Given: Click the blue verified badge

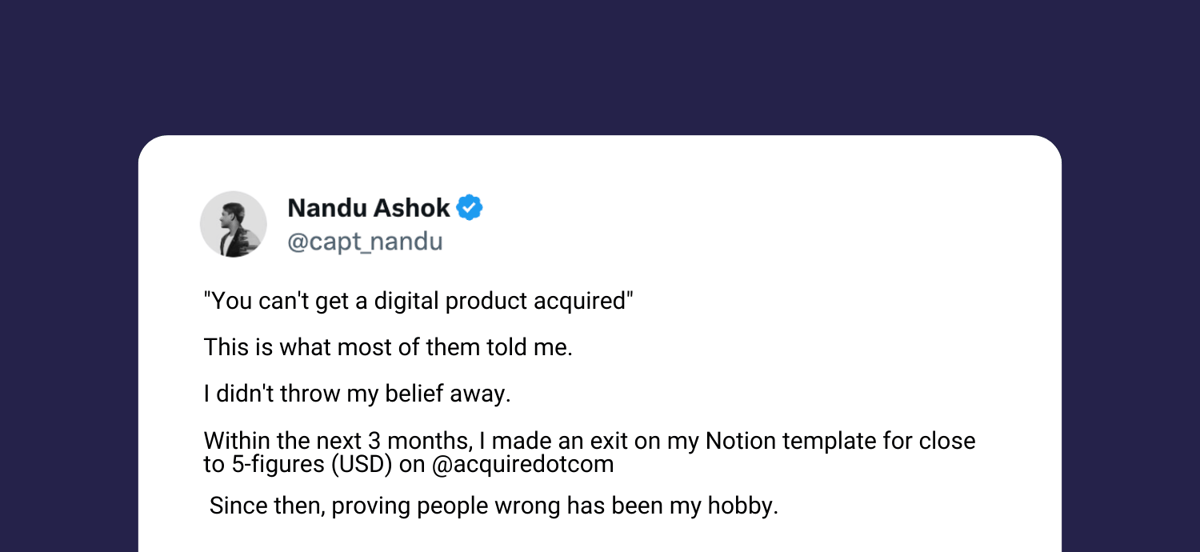Looking at the screenshot, I should tap(470, 208).
